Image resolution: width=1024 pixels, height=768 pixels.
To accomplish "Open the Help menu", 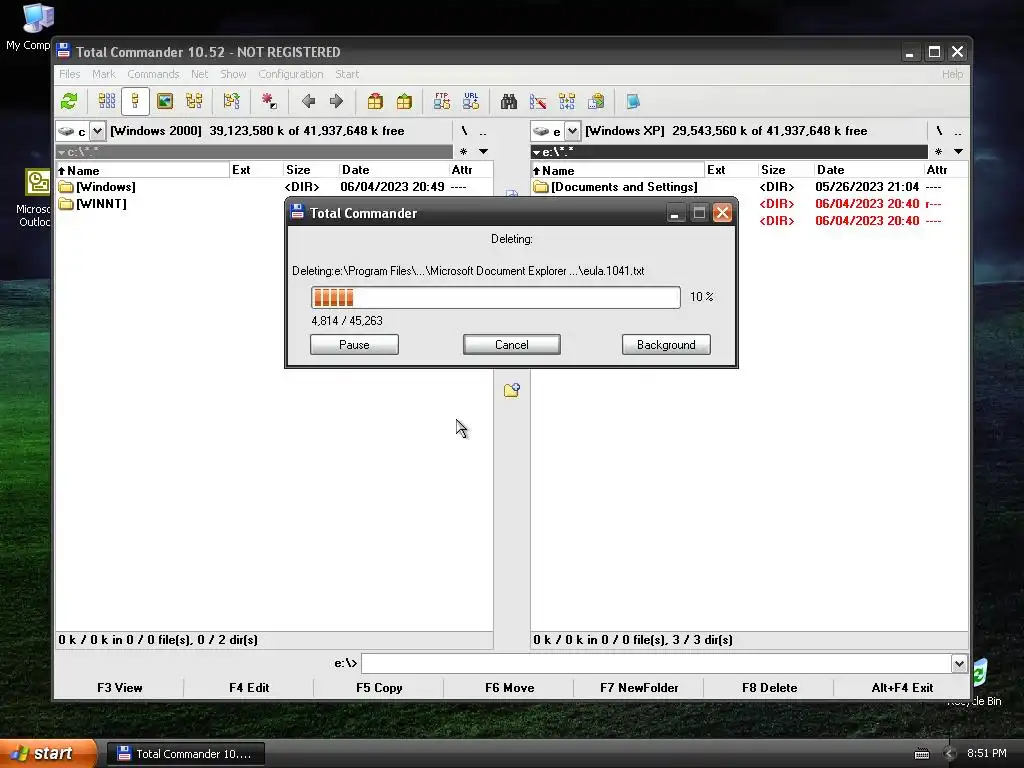I will pyautogui.click(x=952, y=74).
